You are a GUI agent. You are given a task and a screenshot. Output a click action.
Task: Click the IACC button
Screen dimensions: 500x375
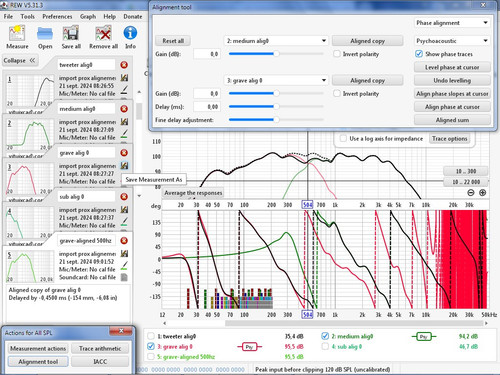click(x=100, y=361)
